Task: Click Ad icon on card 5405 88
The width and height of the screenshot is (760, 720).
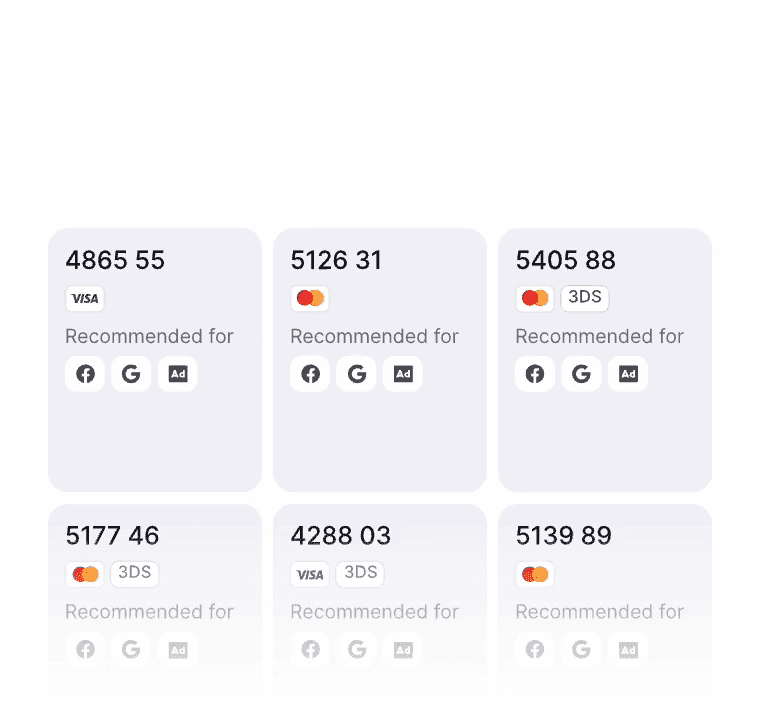Action: [x=627, y=374]
